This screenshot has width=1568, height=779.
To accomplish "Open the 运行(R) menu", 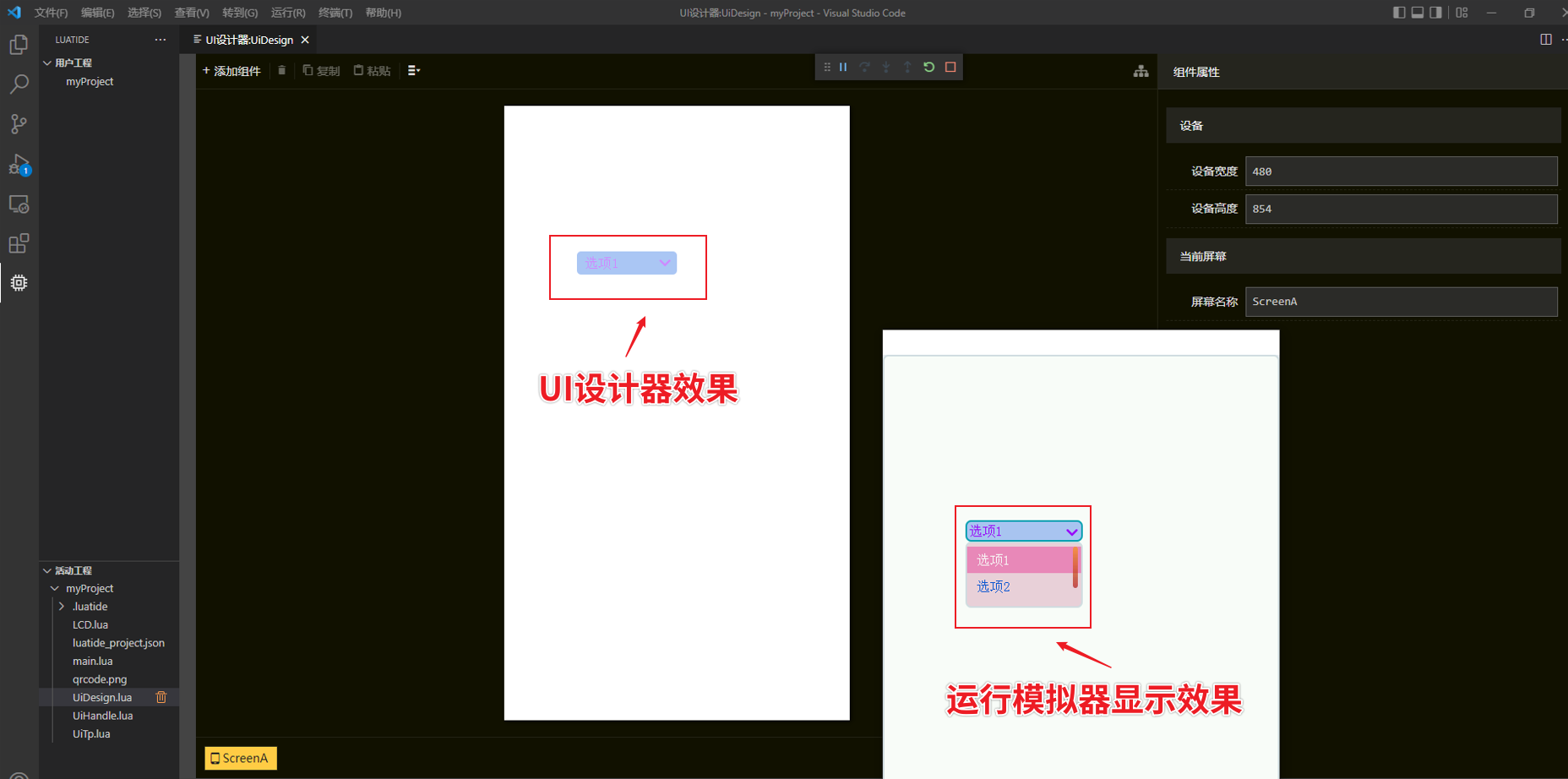I will pyautogui.click(x=286, y=13).
